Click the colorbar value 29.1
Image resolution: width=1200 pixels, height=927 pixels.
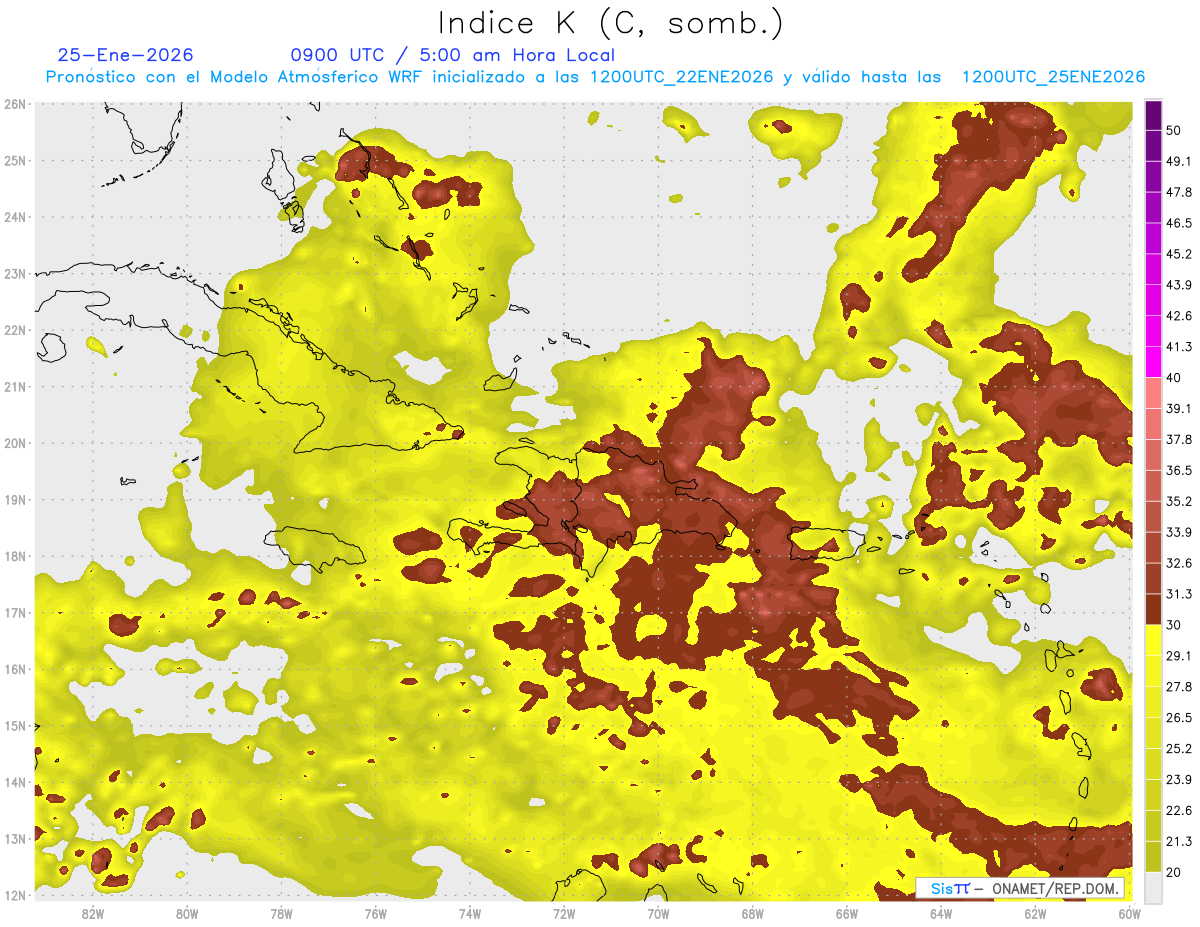(1179, 655)
